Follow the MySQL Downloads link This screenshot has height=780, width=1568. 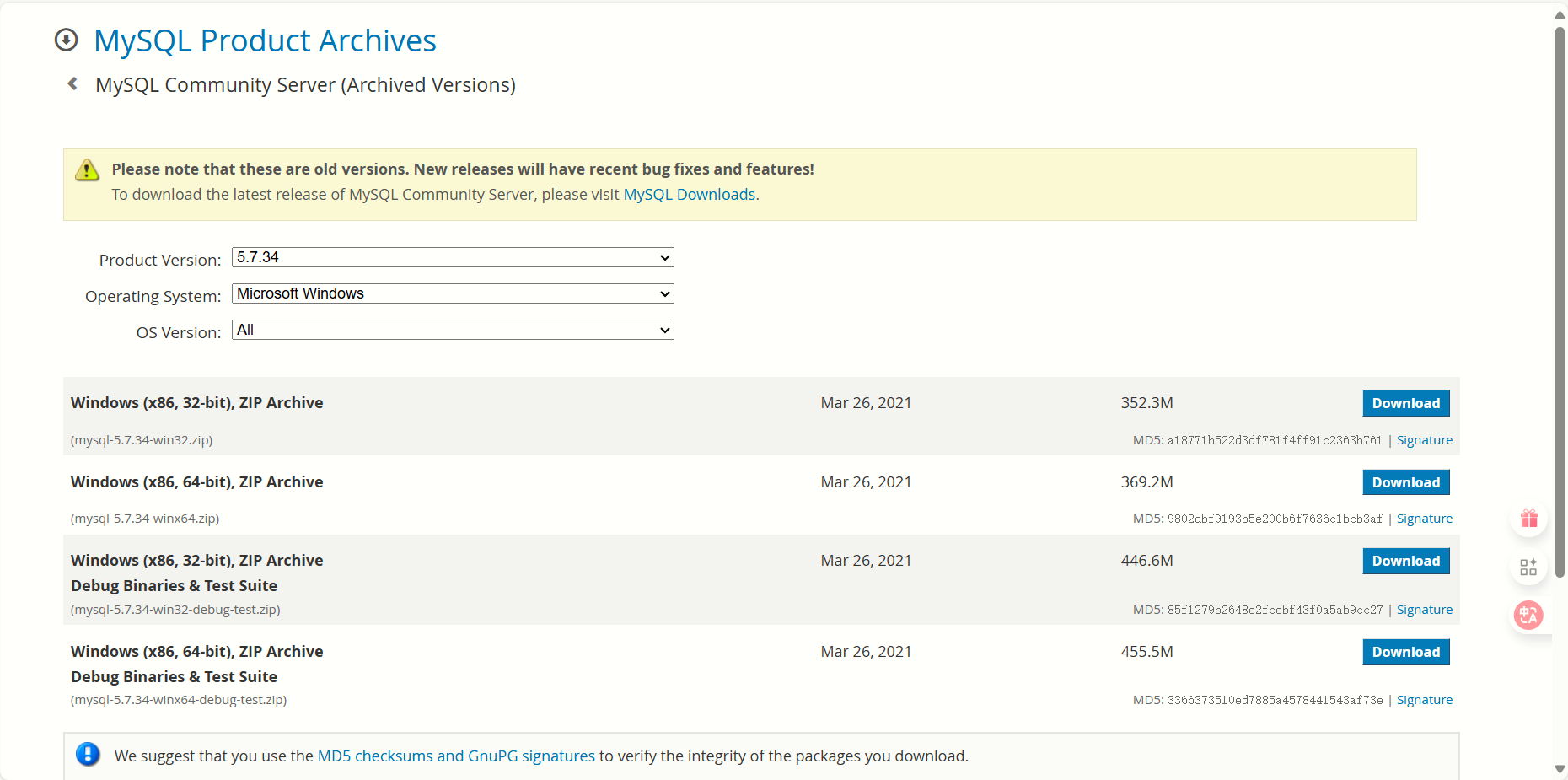point(689,195)
